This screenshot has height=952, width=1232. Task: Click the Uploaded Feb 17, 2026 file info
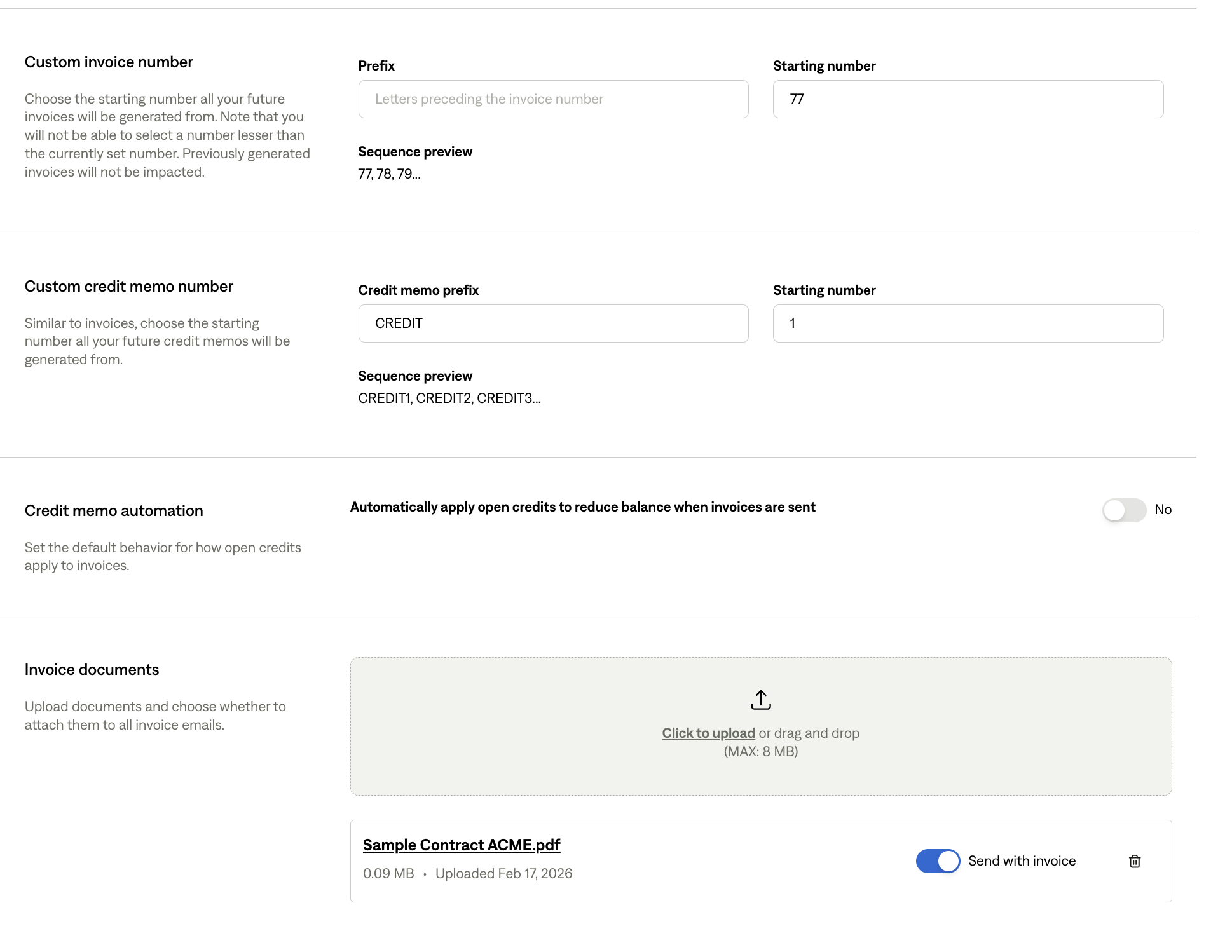[x=503, y=874]
